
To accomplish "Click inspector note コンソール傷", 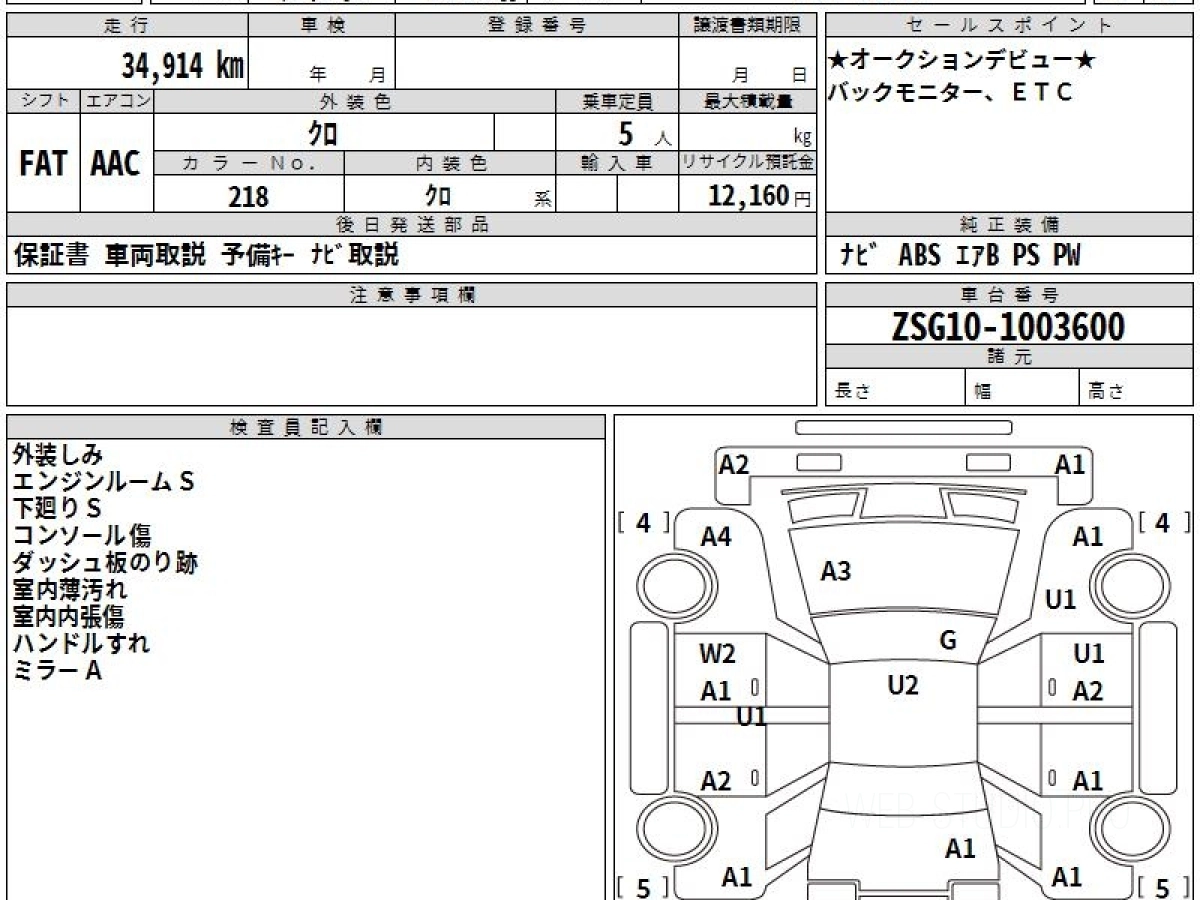I will click(82, 536).
